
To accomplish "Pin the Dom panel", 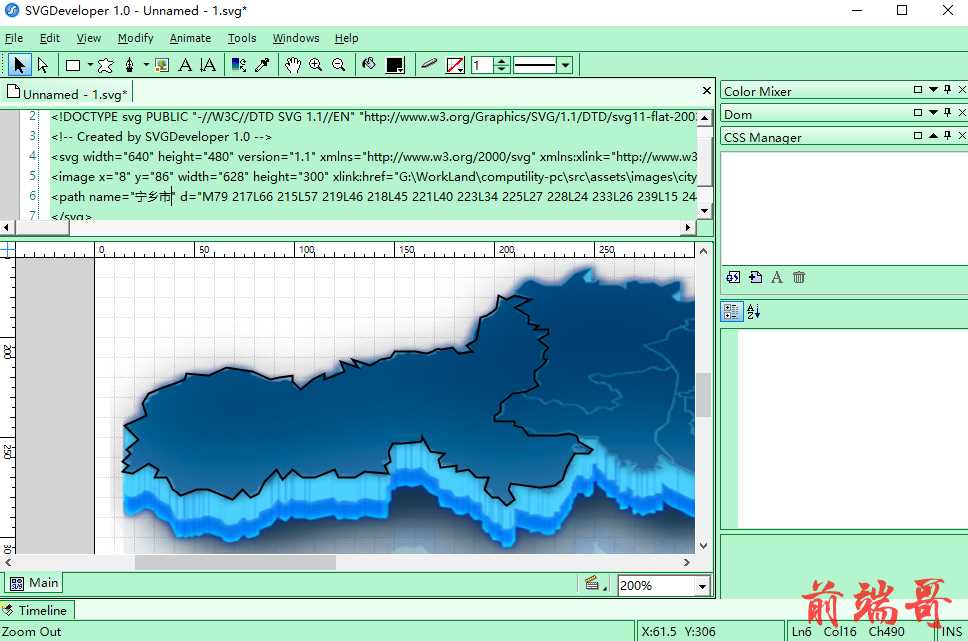I will pyautogui.click(x=948, y=112).
